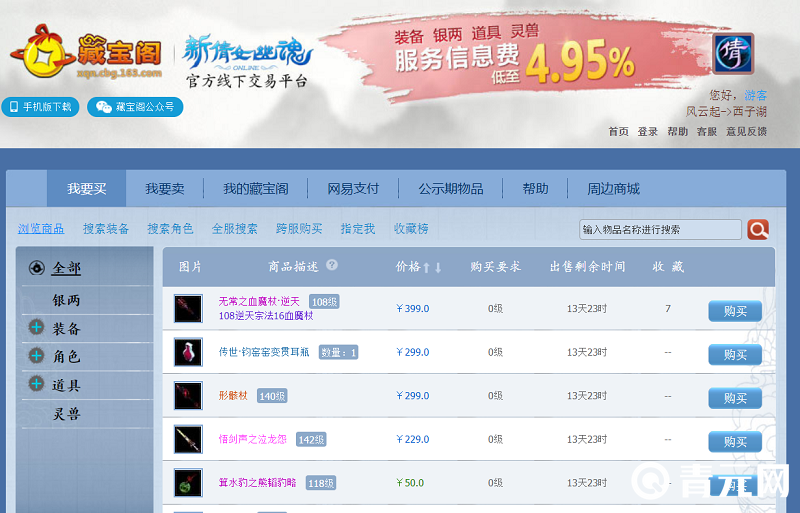Screen dimensions: 800x513
Task: Open thumbnail of 无常之血魔杖·逆天 item
Action: click(x=188, y=308)
